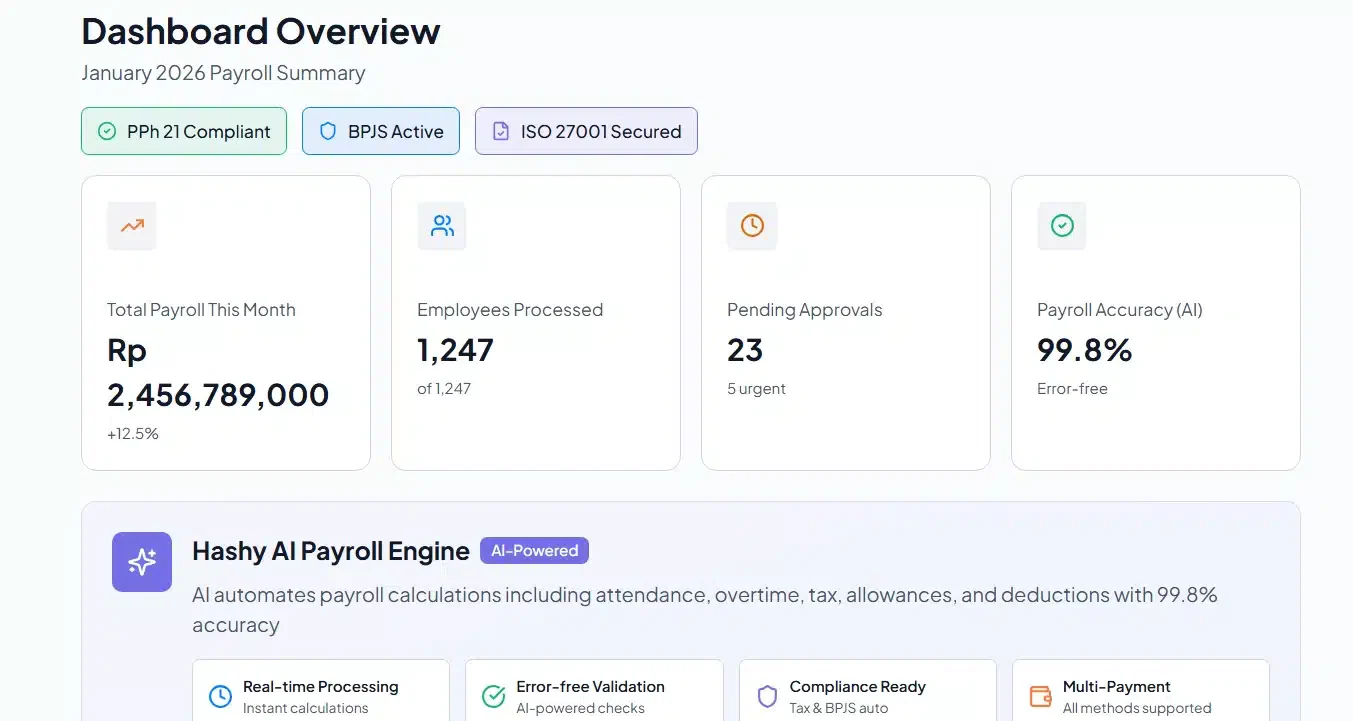Click the Hashy AI Payroll Engine heading
Screen dimensions: 1353x721
tap(331, 551)
